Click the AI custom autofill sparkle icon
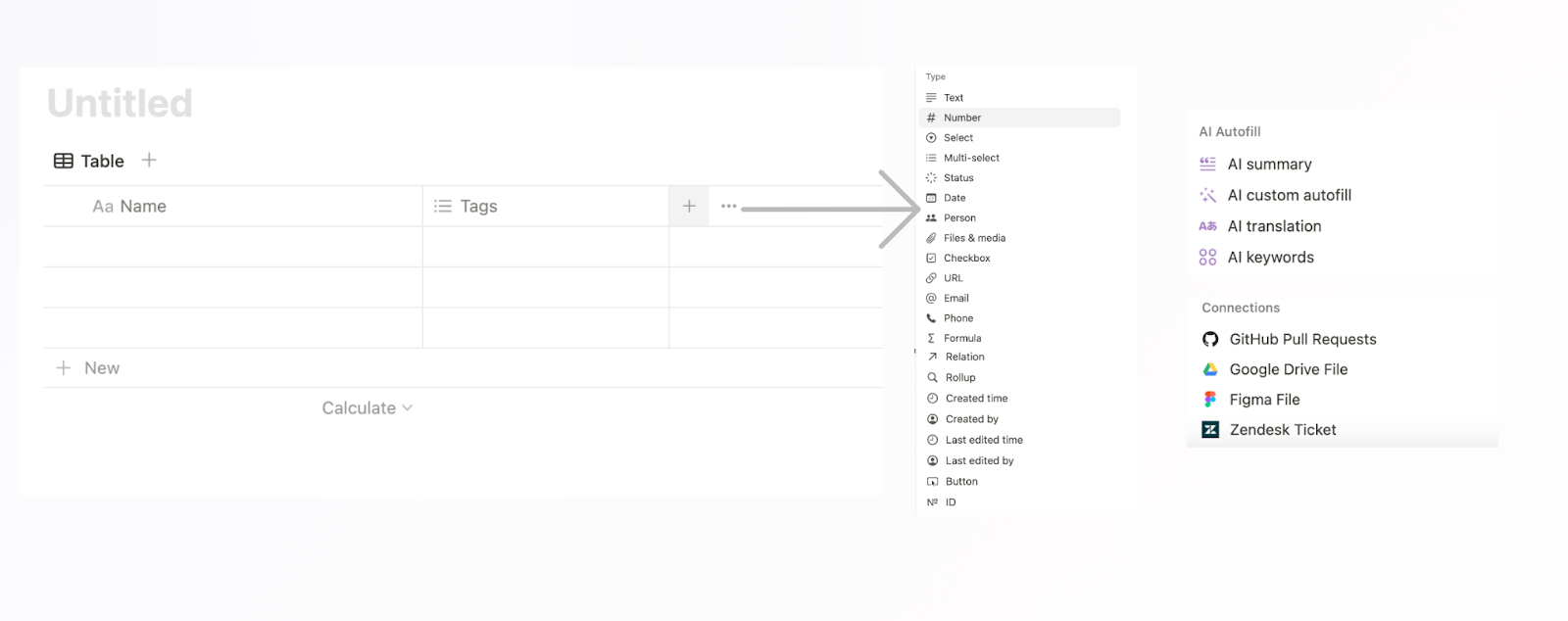Viewport: 1568px width, 621px height. [1207, 195]
